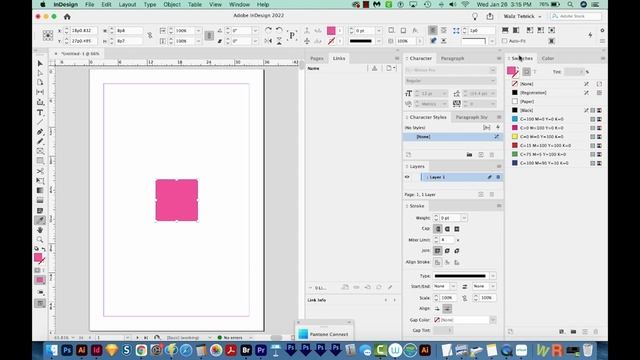This screenshot has width=640, height=360.
Task: Select the Eyedropper tool
Action: tap(40, 220)
